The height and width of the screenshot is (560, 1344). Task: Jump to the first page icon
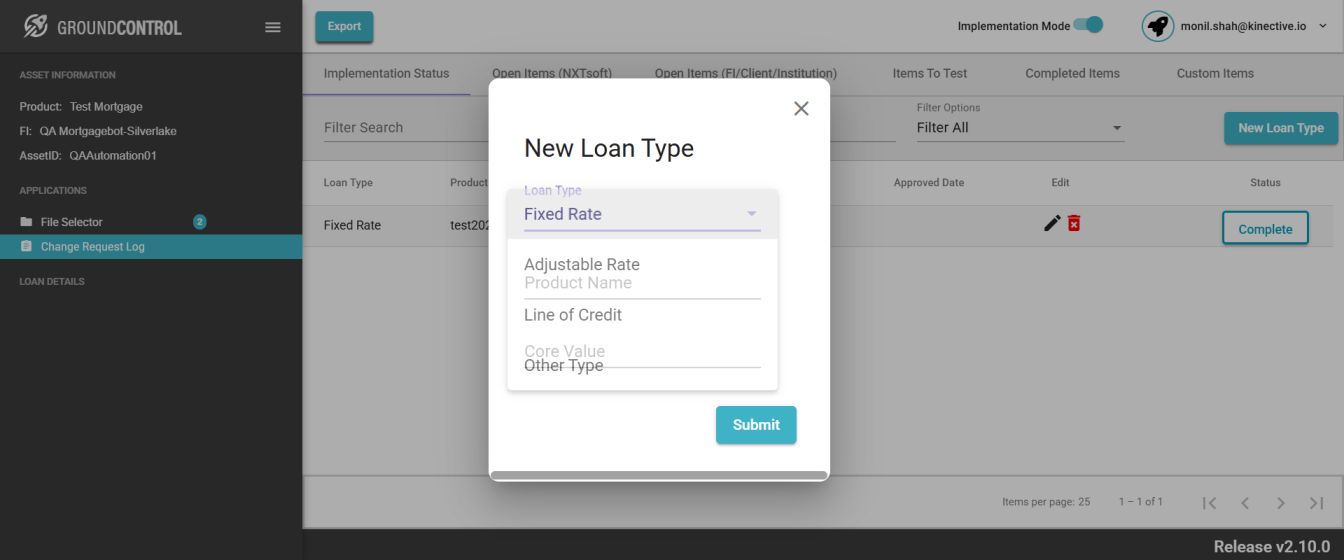click(x=1209, y=503)
